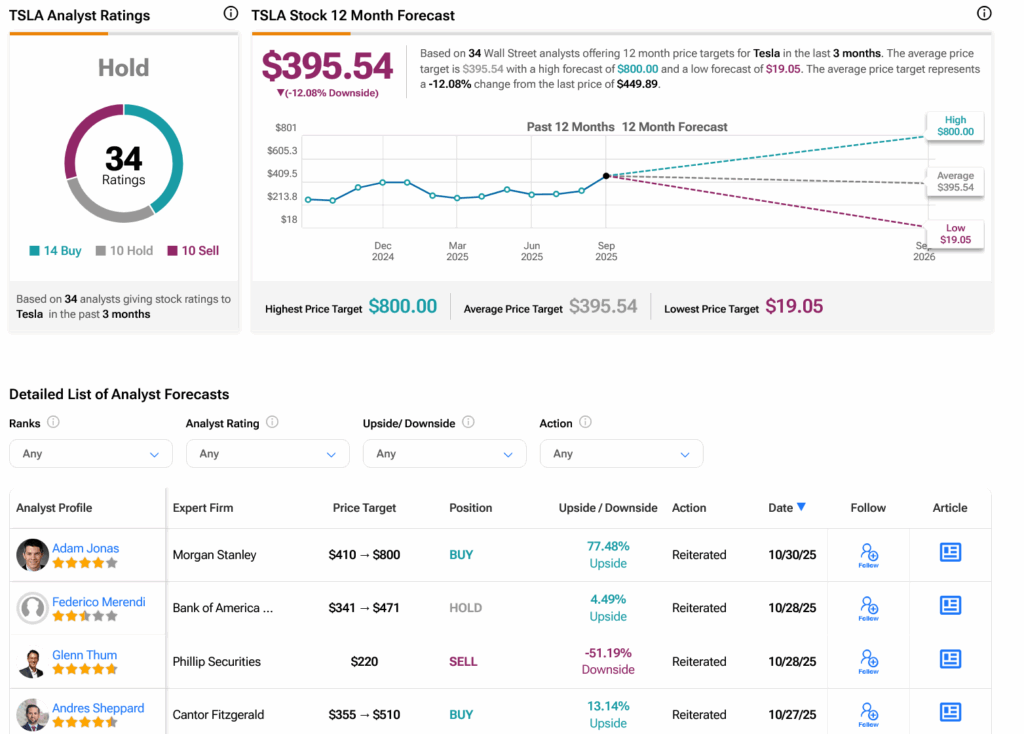The width and height of the screenshot is (1024, 734).
Task: Follow analyst Federico Merendi
Action: (x=868, y=608)
